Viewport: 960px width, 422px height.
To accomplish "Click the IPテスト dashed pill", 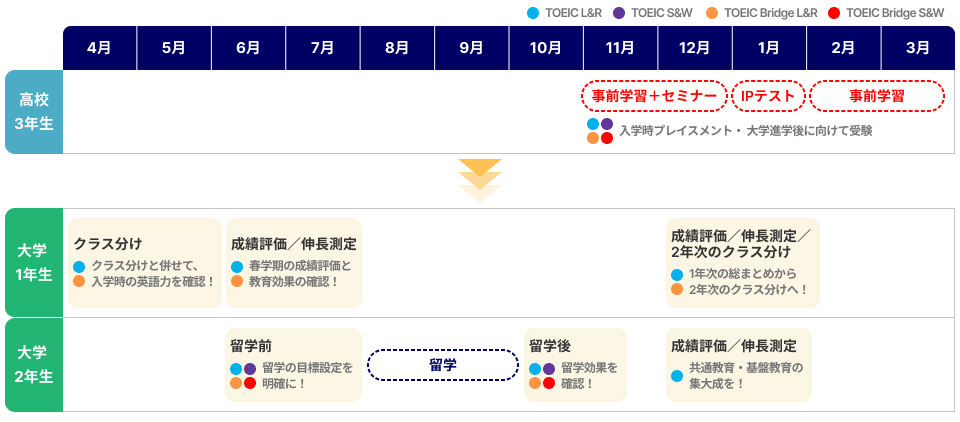I will pos(768,96).
